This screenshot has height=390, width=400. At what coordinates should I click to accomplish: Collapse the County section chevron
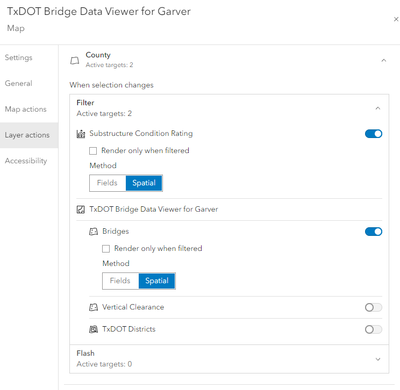pos(384,60)
